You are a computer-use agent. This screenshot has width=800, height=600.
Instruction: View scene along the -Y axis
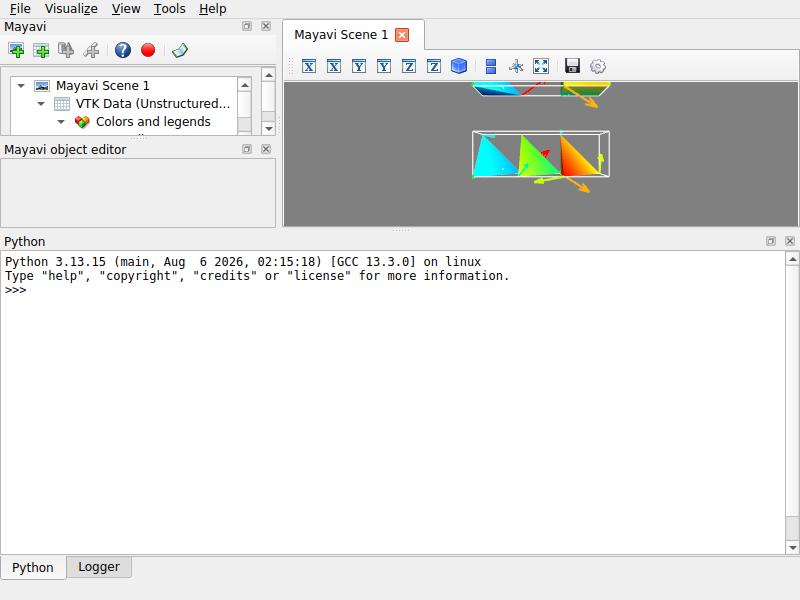(x=359, y=66)
